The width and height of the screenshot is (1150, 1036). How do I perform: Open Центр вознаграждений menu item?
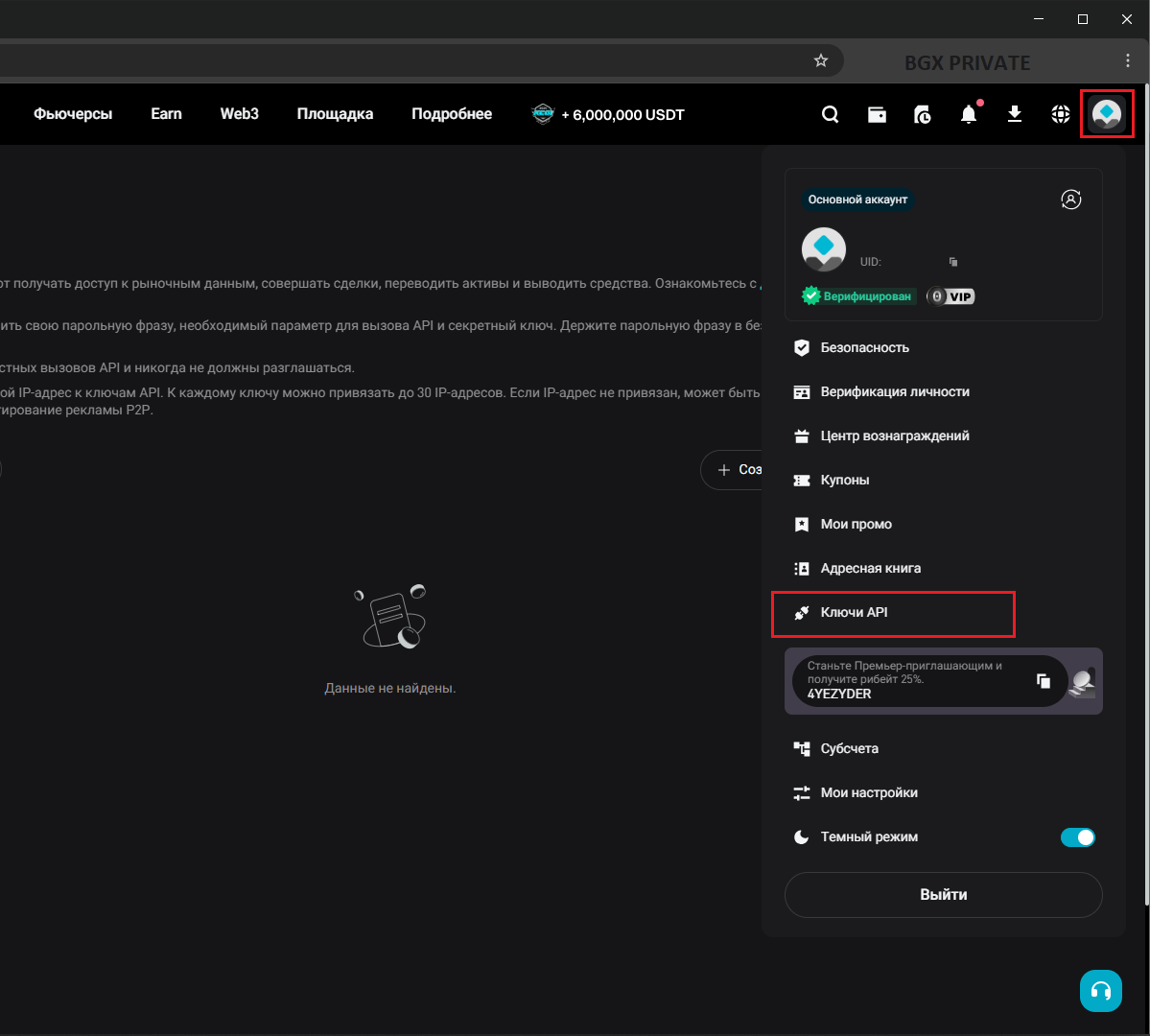click(x=943, y=436)
